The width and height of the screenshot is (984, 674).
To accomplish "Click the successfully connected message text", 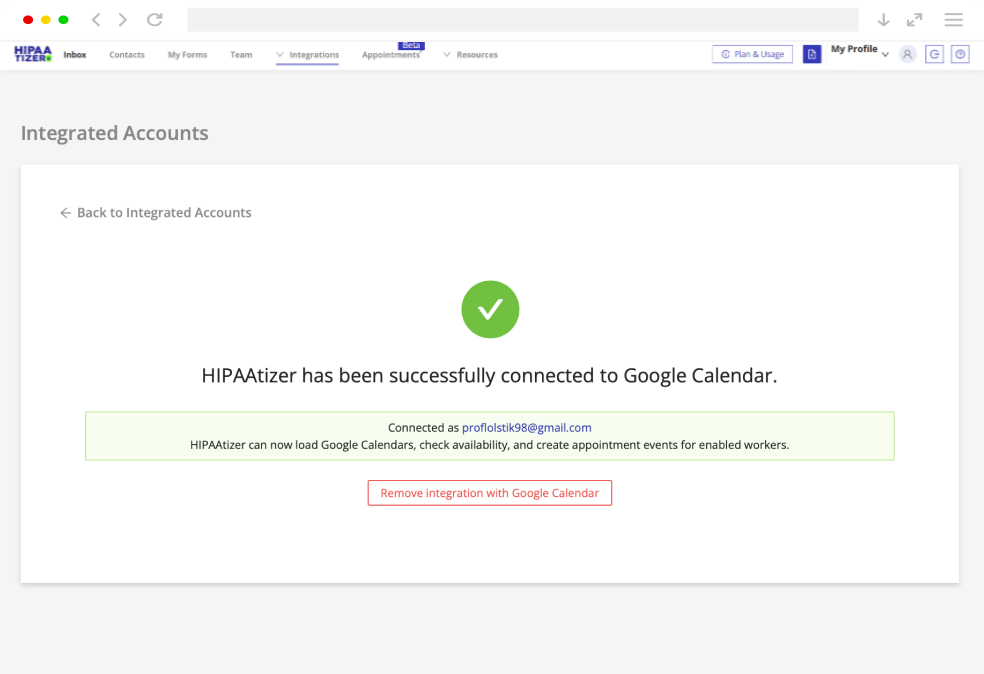I will [x=489, y=375].
